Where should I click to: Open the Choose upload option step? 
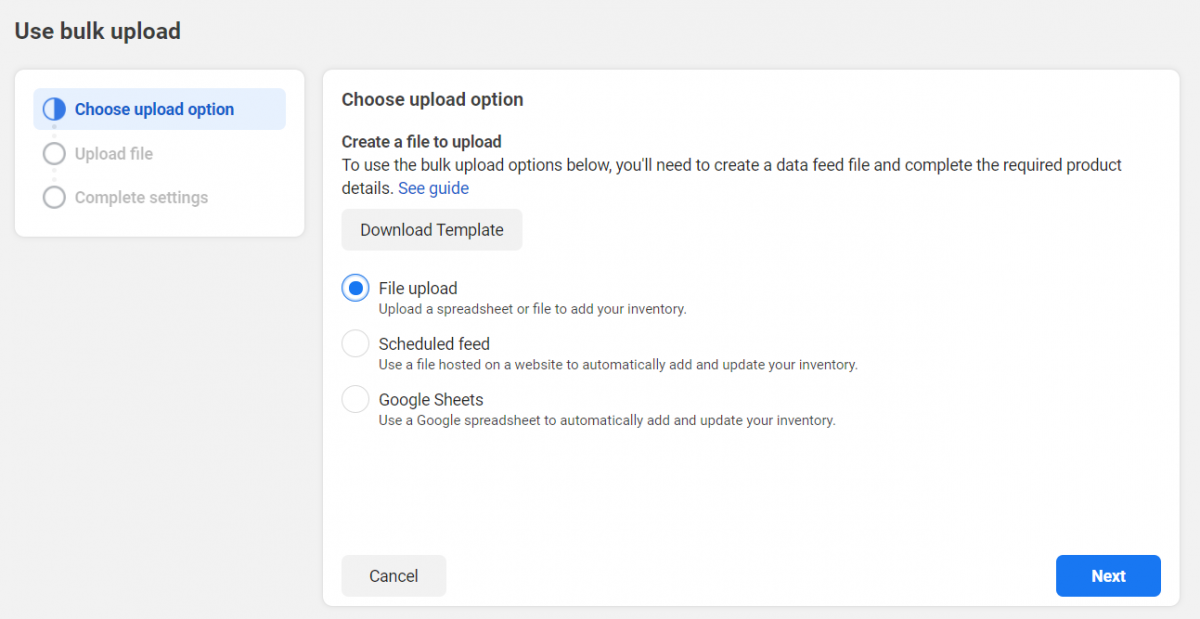pos(154,109)
